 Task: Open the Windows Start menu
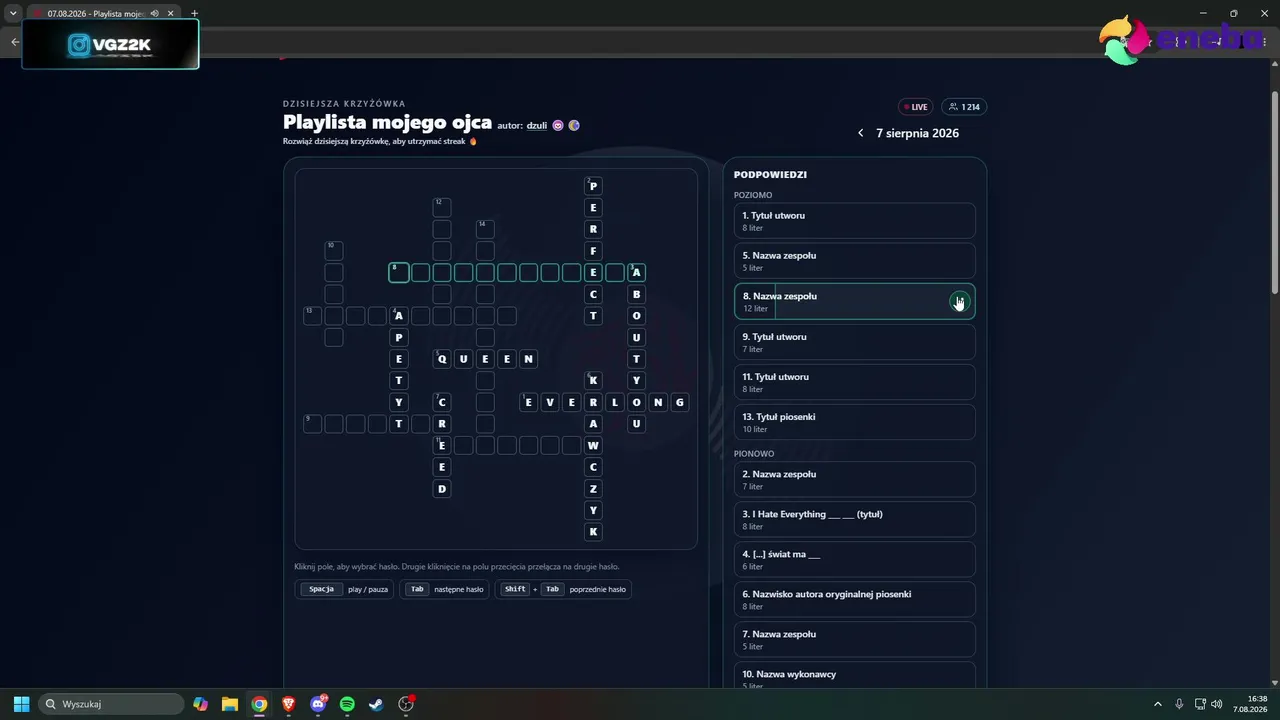(21, 704)
